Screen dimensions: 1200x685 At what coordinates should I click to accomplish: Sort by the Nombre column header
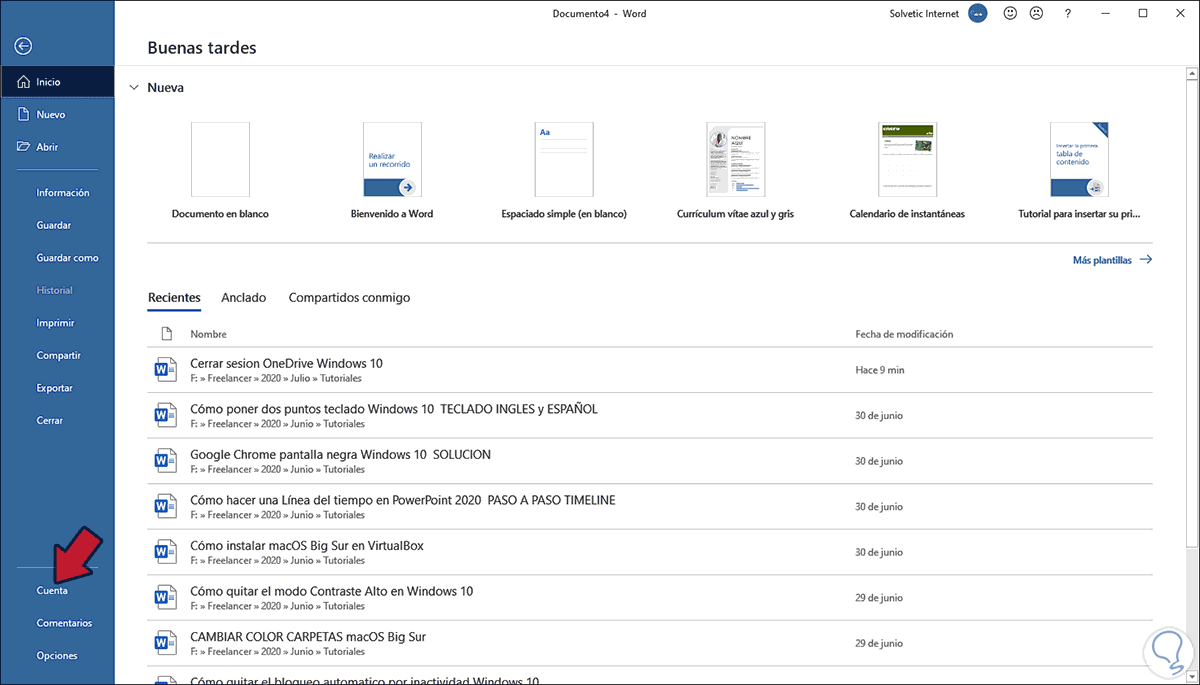[209, 334]
